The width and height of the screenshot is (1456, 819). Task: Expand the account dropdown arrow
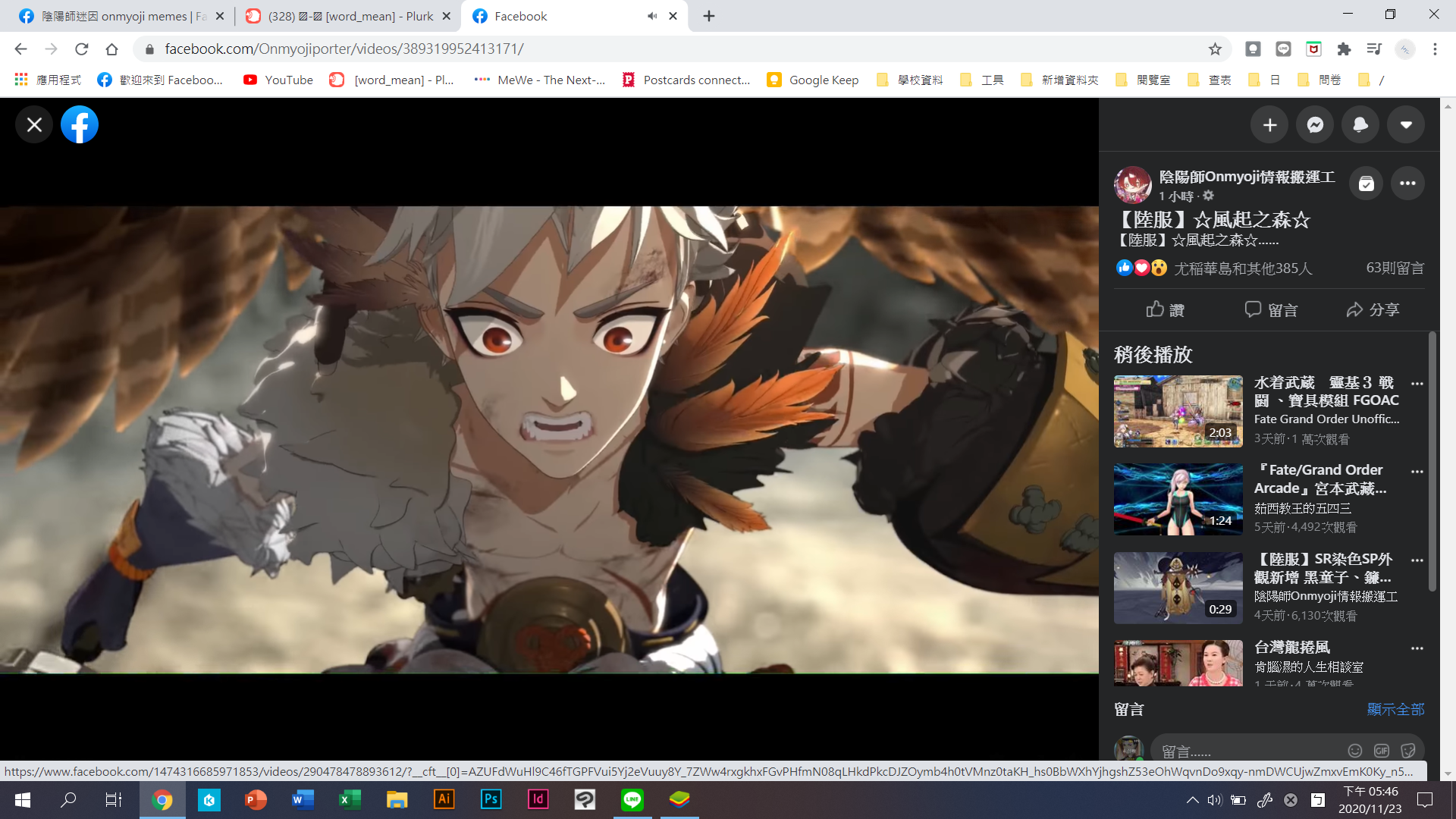1406,125
